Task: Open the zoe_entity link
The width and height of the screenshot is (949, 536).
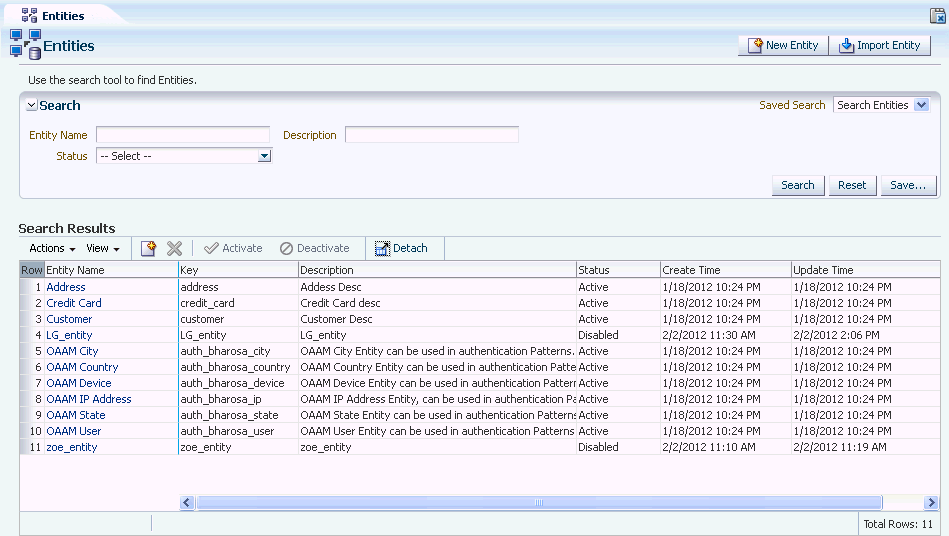Action: pos(71,447)
